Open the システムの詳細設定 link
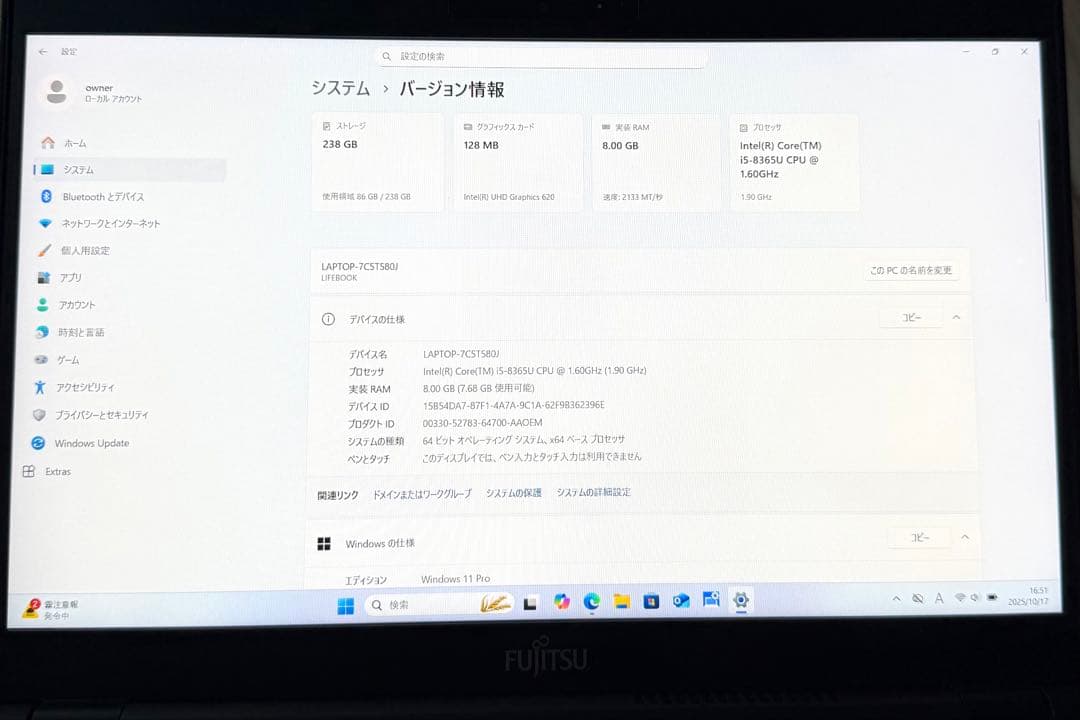 (593, 492)
